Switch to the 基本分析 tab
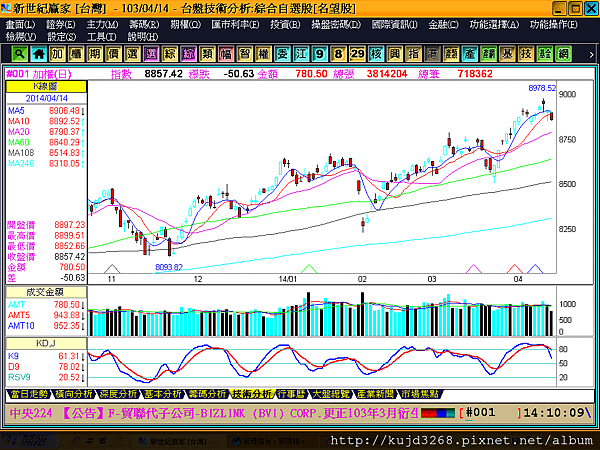Screen dimensions: 600x450 (x=163, y=394)
